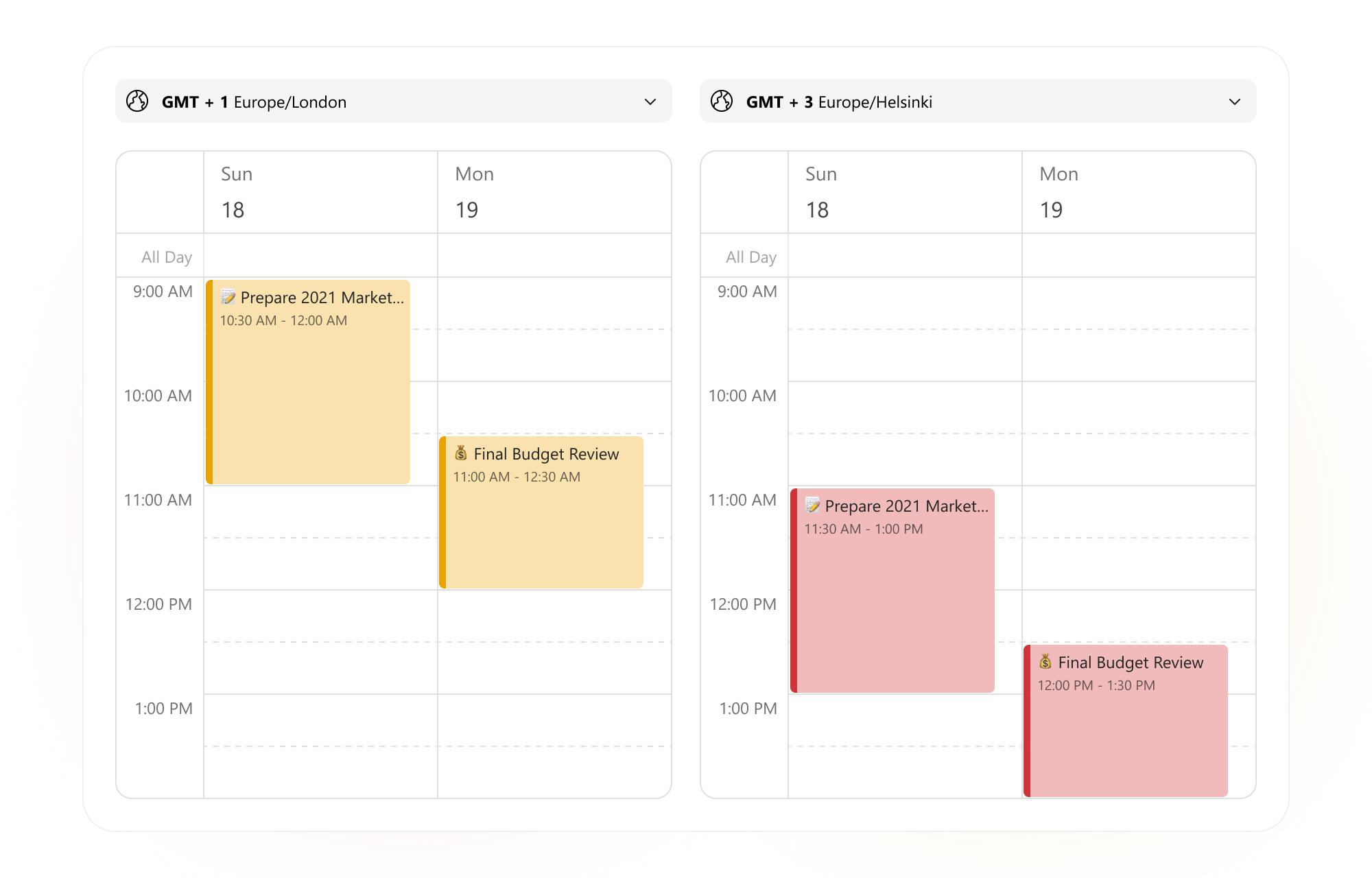Expand the GMT + 1 timezone selector chevron

650,101
